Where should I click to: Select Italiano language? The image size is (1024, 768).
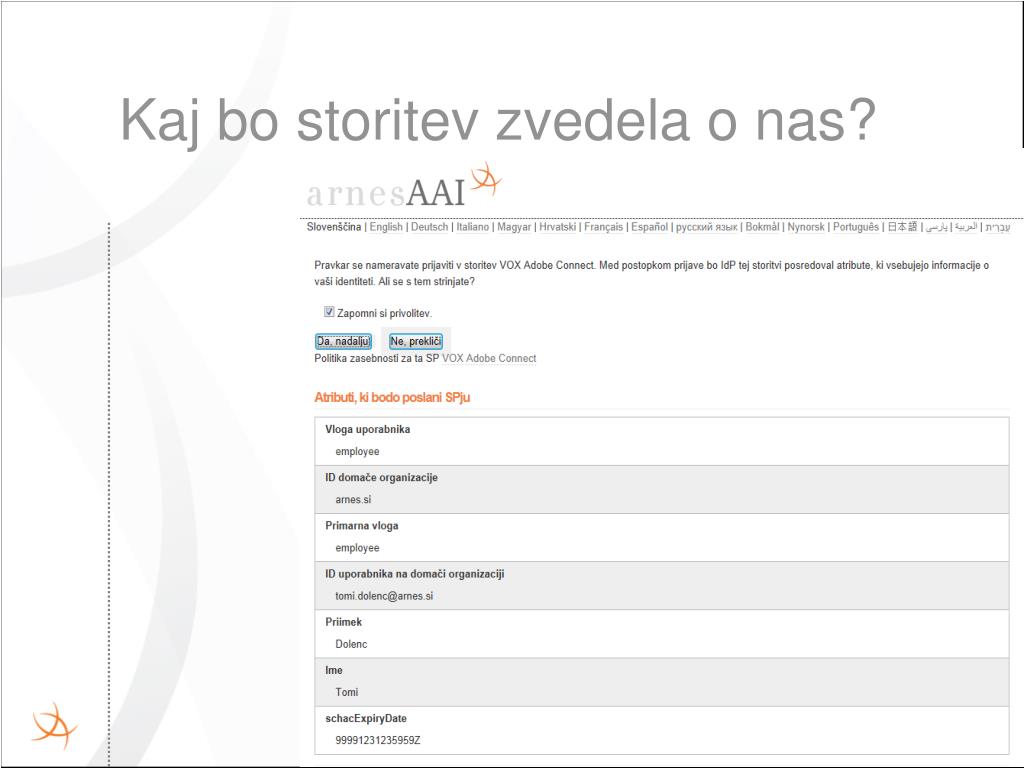472,227
